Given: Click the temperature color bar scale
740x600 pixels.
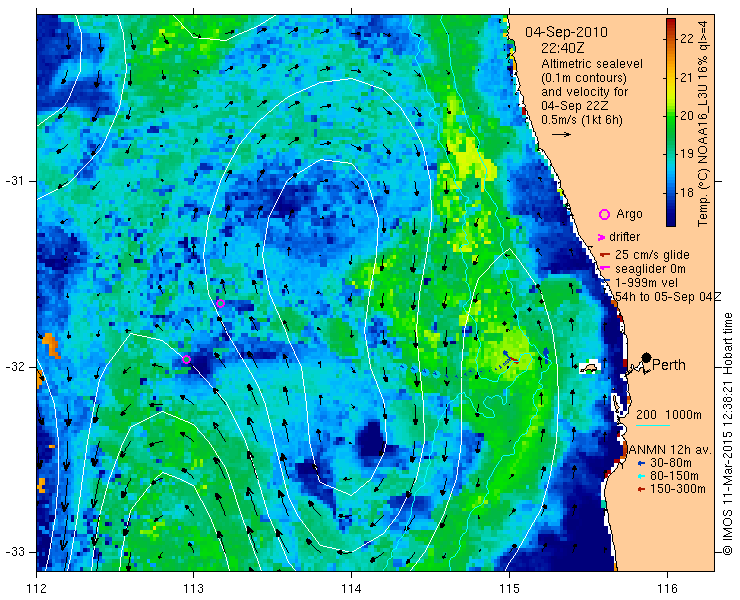Looking at the screenshot, I should click(x=671, y=122).
